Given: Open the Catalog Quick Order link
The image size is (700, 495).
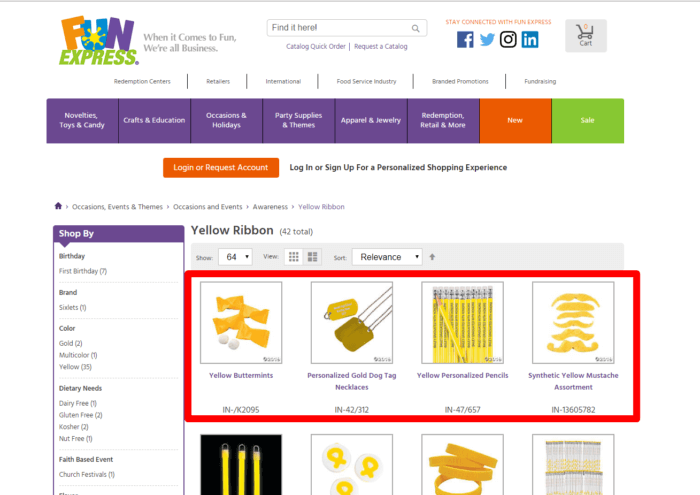Looking at the screenshot, I should [316, 46].
